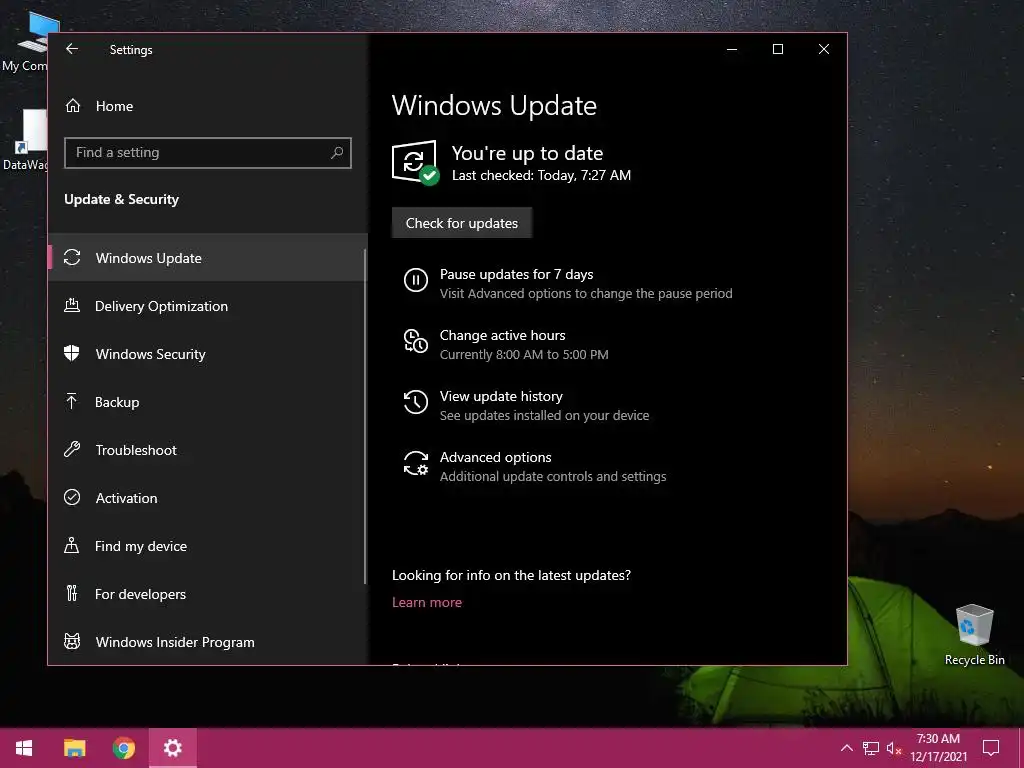This screenshot has width=1024, height=768.
Task: Open the Home icon in sidebar
Action: [x=73, y=106]
